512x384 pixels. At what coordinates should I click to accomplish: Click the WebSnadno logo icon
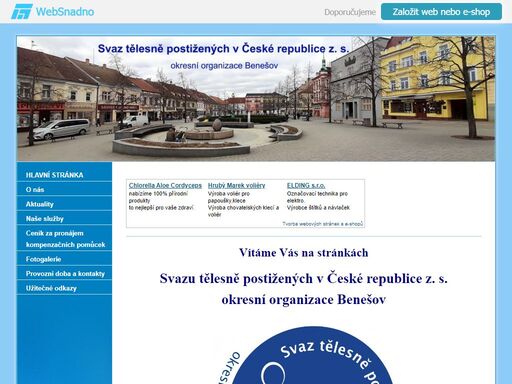pos(22,12)
